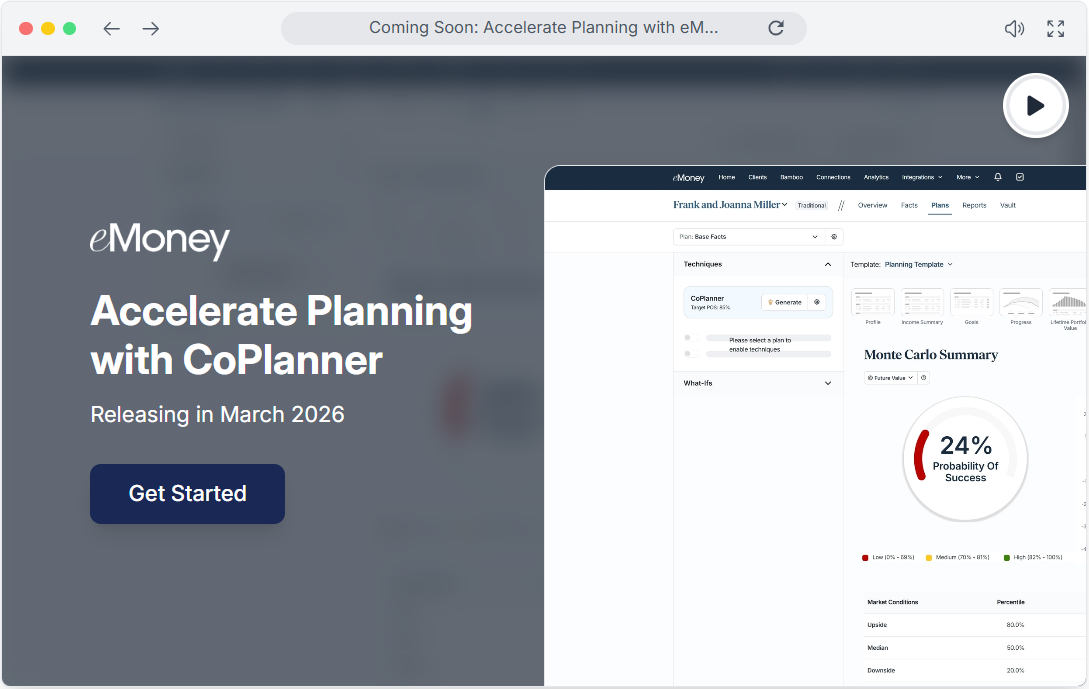Play the CoPlanner video
The height and width of the screenshot is (689, 1089).
(1036, 105)
